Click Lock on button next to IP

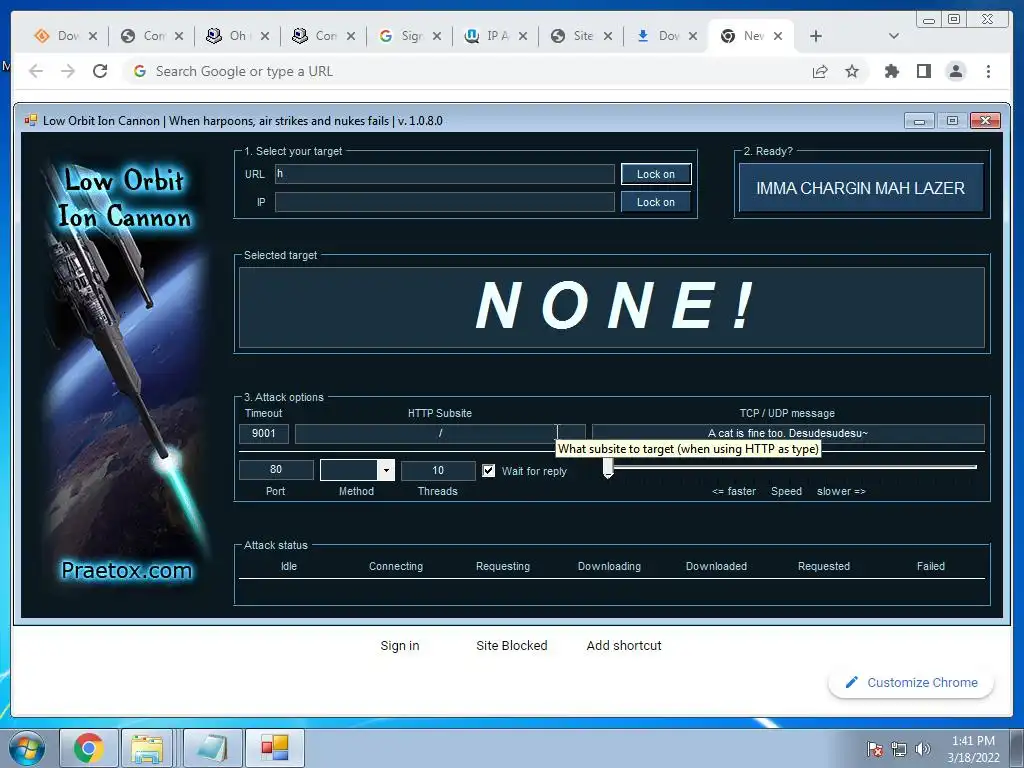pyautogui.click(x=656, y=202)
